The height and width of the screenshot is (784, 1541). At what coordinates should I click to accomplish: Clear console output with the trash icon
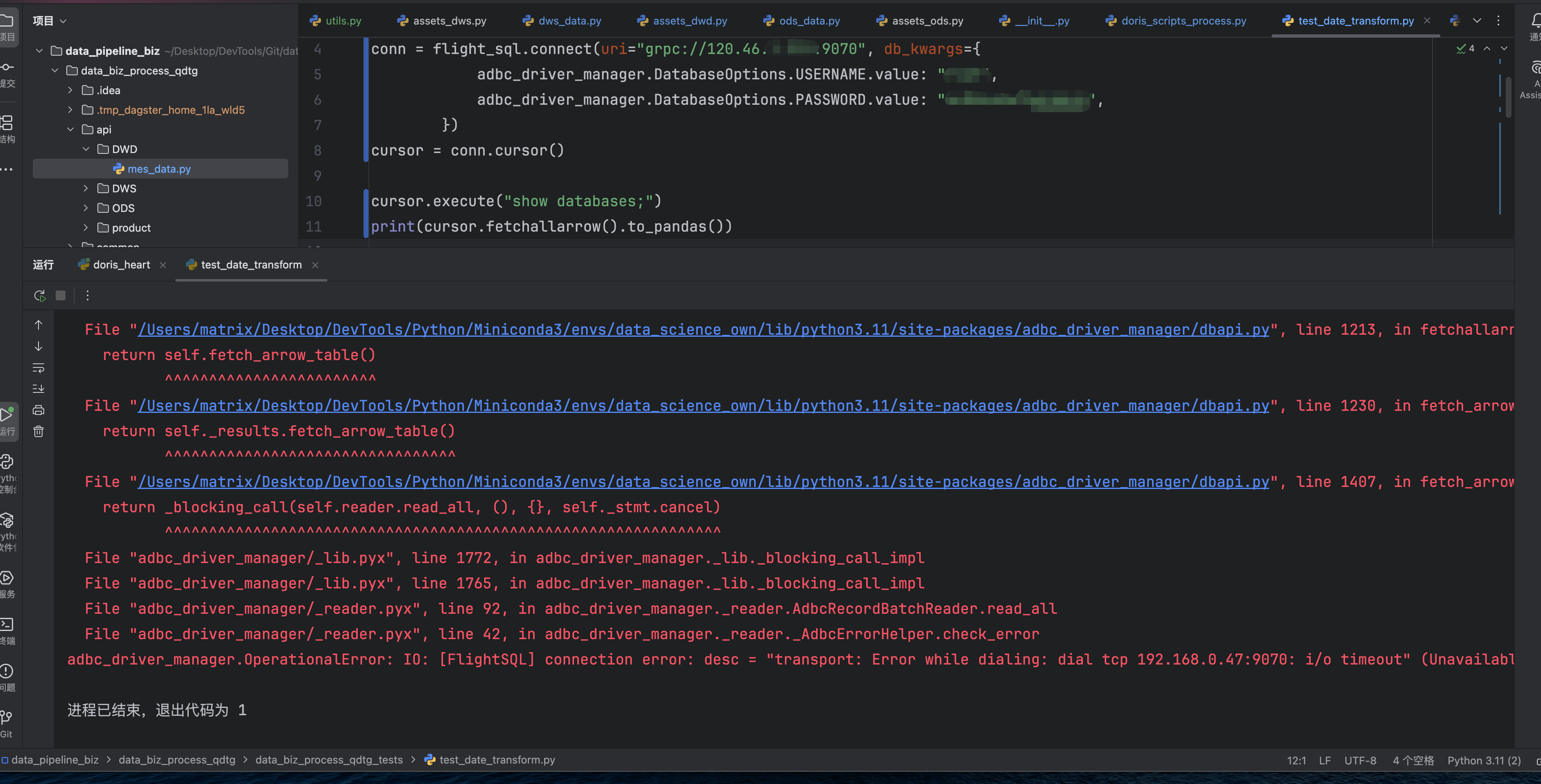tap(38, 431)
